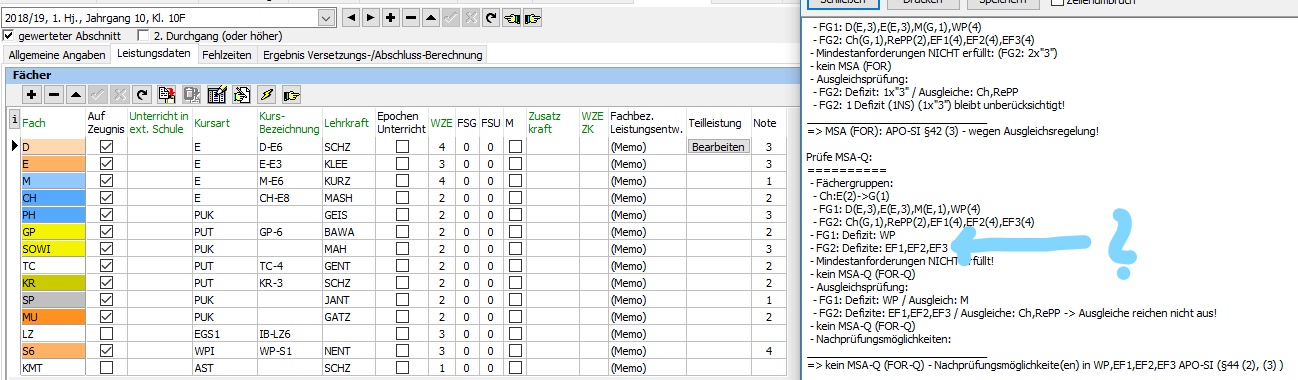Switch to 'Allgemeine Angaben' tab
This screenshot has width=1298, height=380.
(57, 54)
